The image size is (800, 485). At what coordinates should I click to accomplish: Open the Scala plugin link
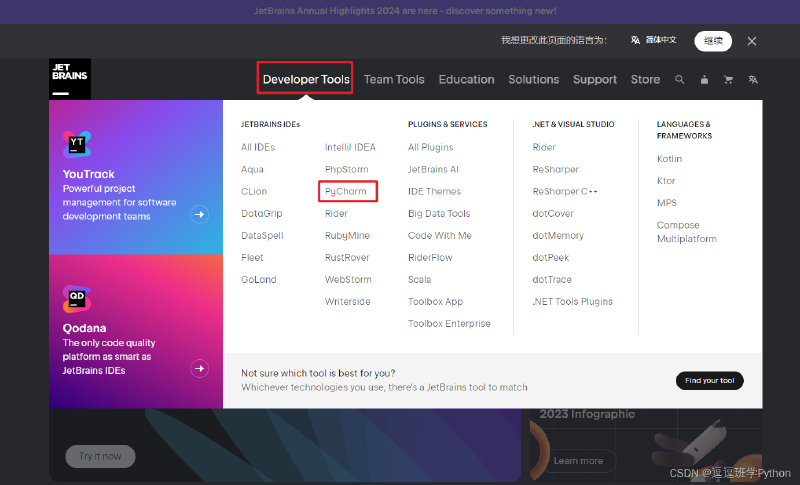[x=419, y=279]
